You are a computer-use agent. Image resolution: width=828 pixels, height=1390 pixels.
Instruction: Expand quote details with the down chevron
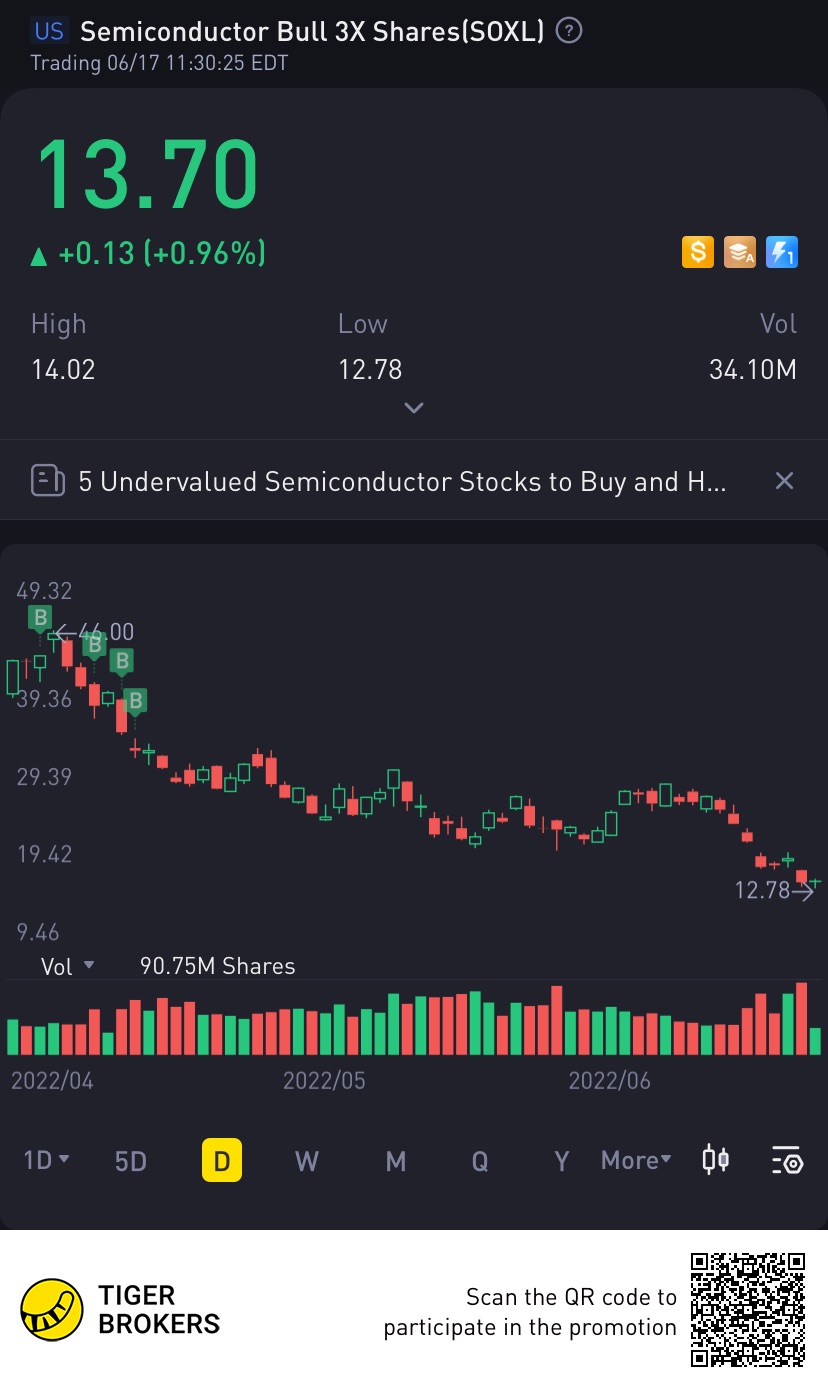click(414, 407)
